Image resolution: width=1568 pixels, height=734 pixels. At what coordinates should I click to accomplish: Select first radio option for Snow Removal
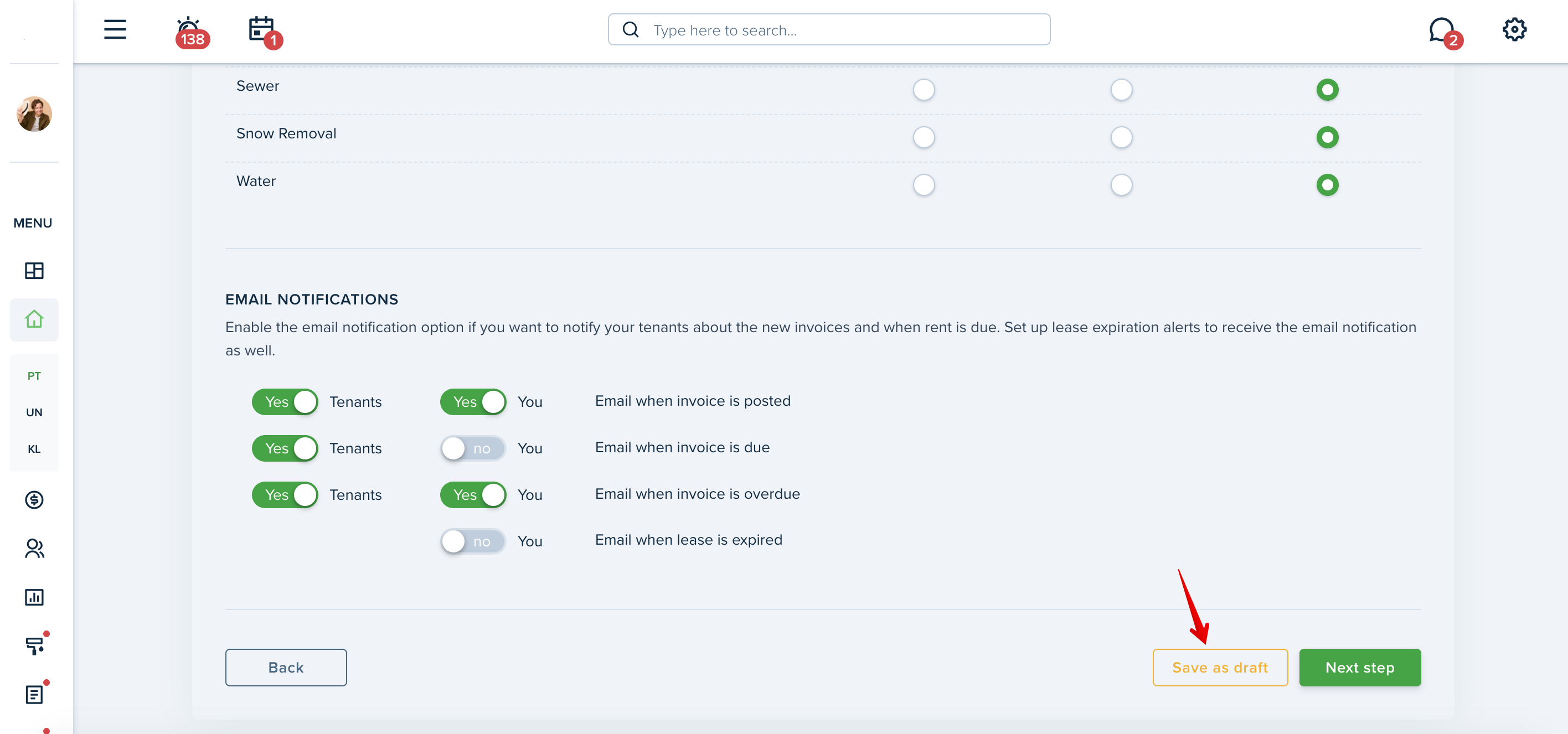[924, 137]
